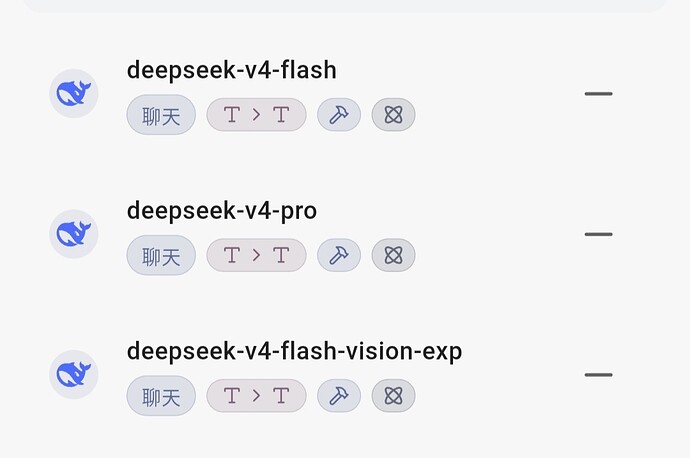Click the reasoning atom icon for deepseek-v4-flash-vision-exp

[x=393, y=396]
